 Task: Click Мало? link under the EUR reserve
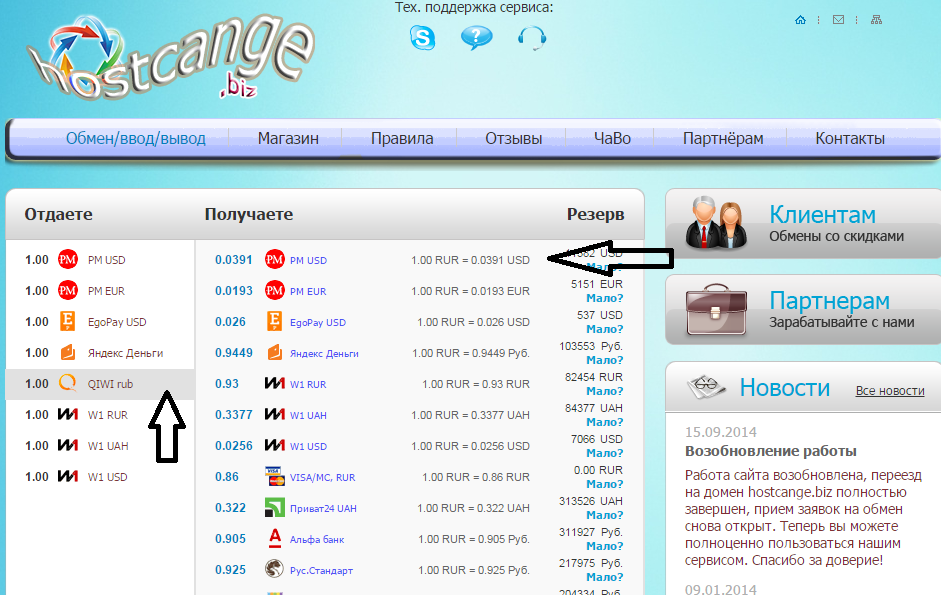point(604,298)
